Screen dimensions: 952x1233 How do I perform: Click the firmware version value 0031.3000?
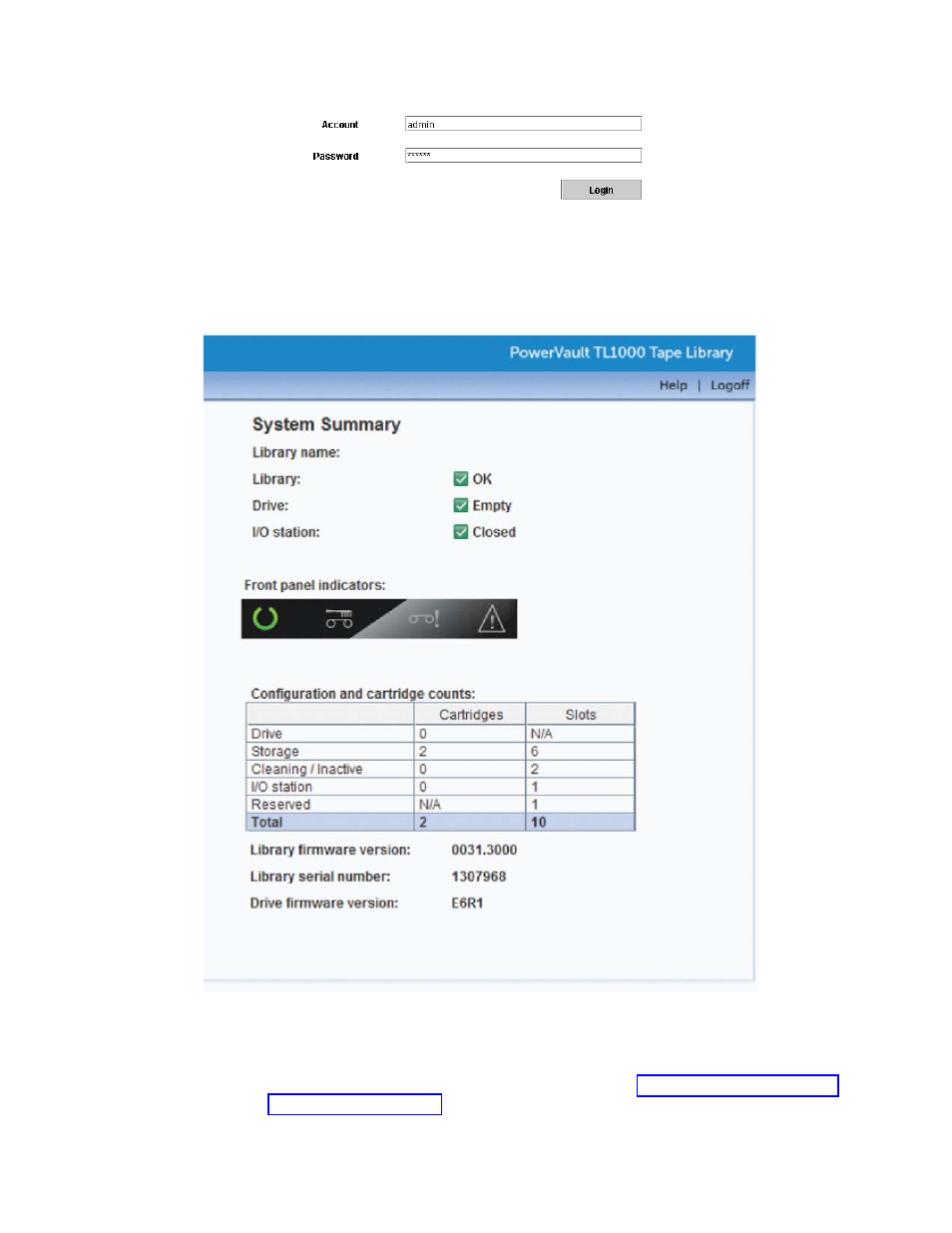pos(484,851)
